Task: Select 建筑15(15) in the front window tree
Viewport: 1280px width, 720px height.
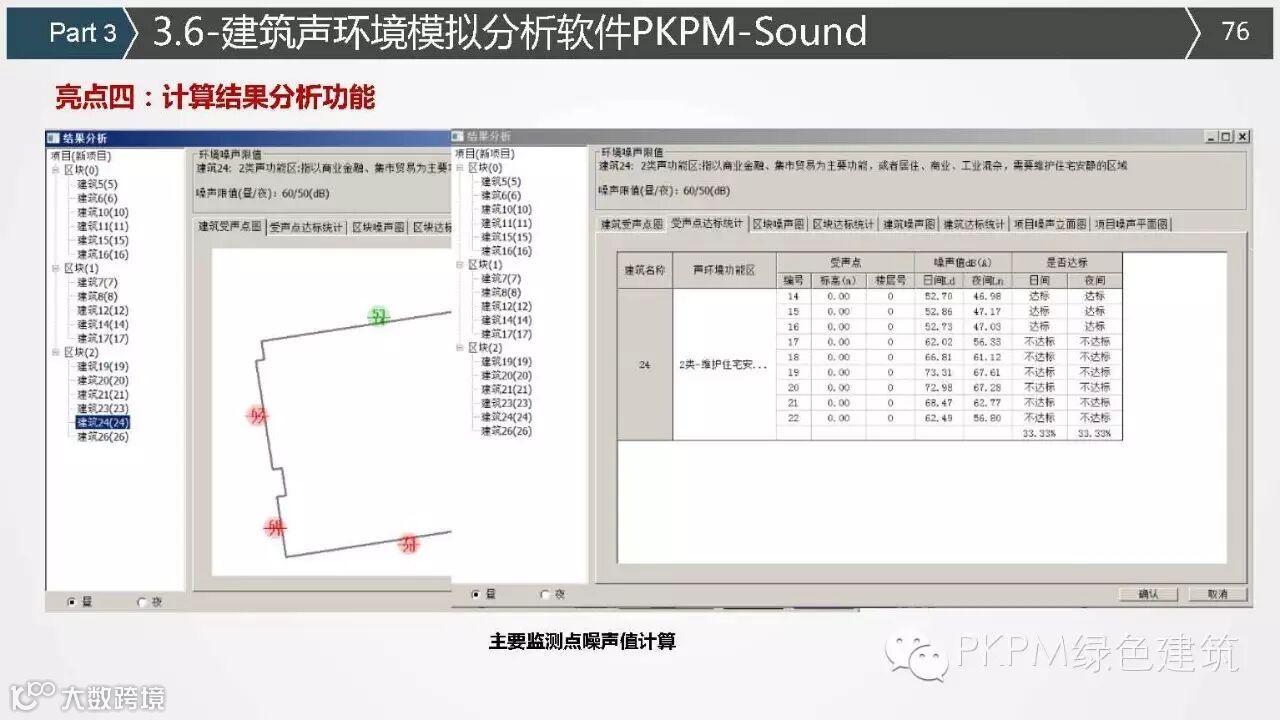Action: coord(507,238)
